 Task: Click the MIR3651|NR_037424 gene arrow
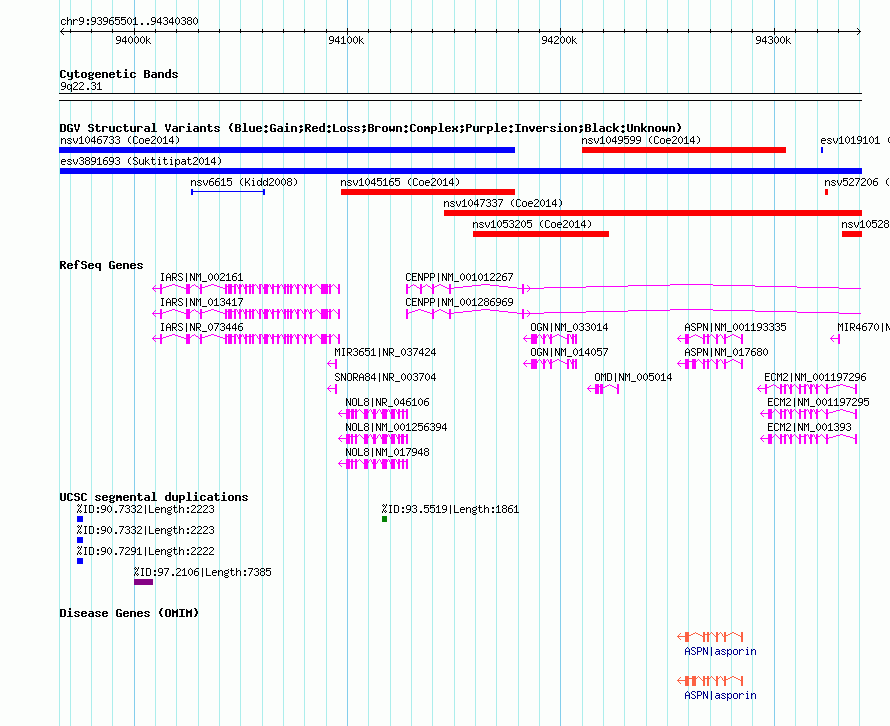click(x=333, y=364)
